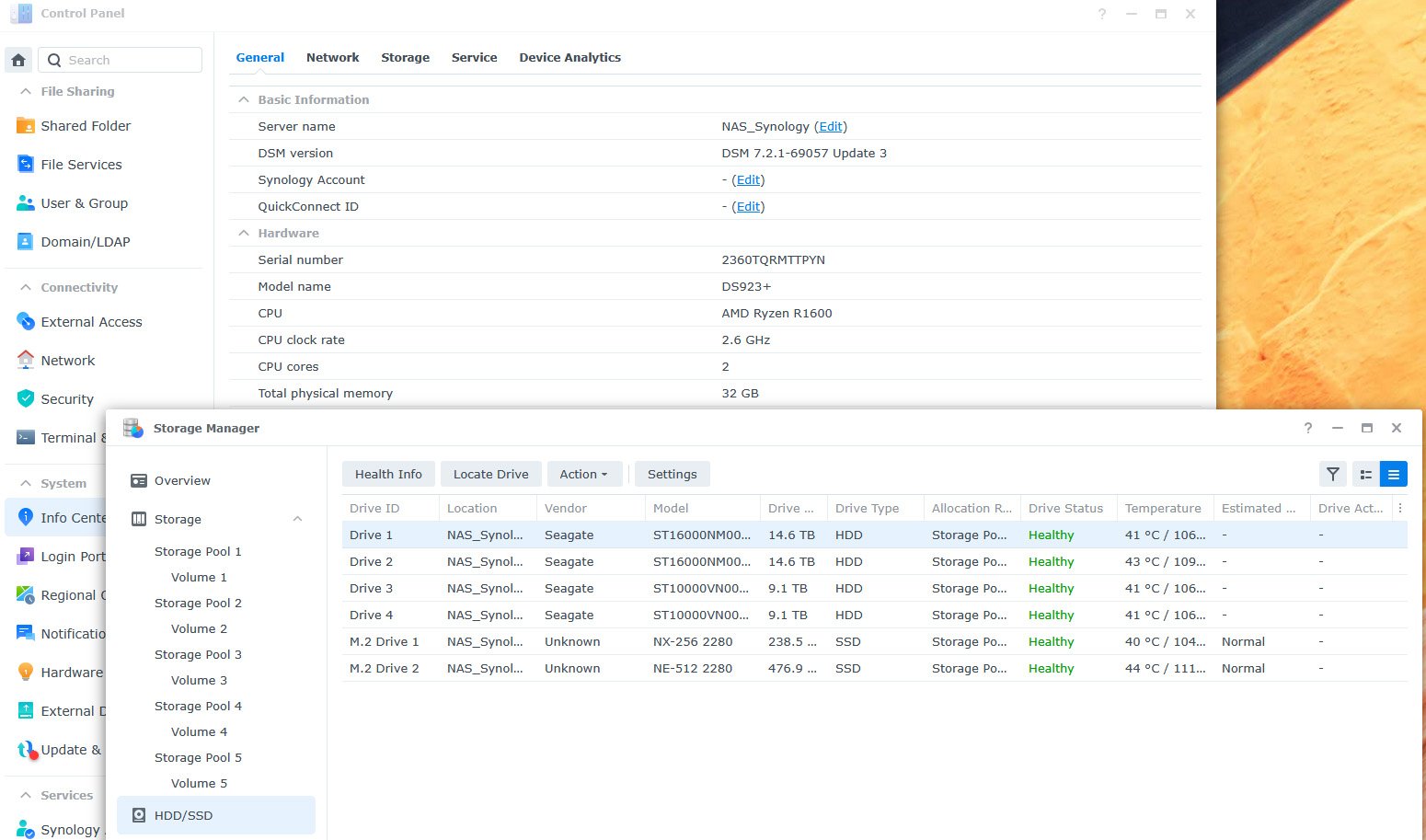Open the column options menu in drive table

pos(1400,508)
